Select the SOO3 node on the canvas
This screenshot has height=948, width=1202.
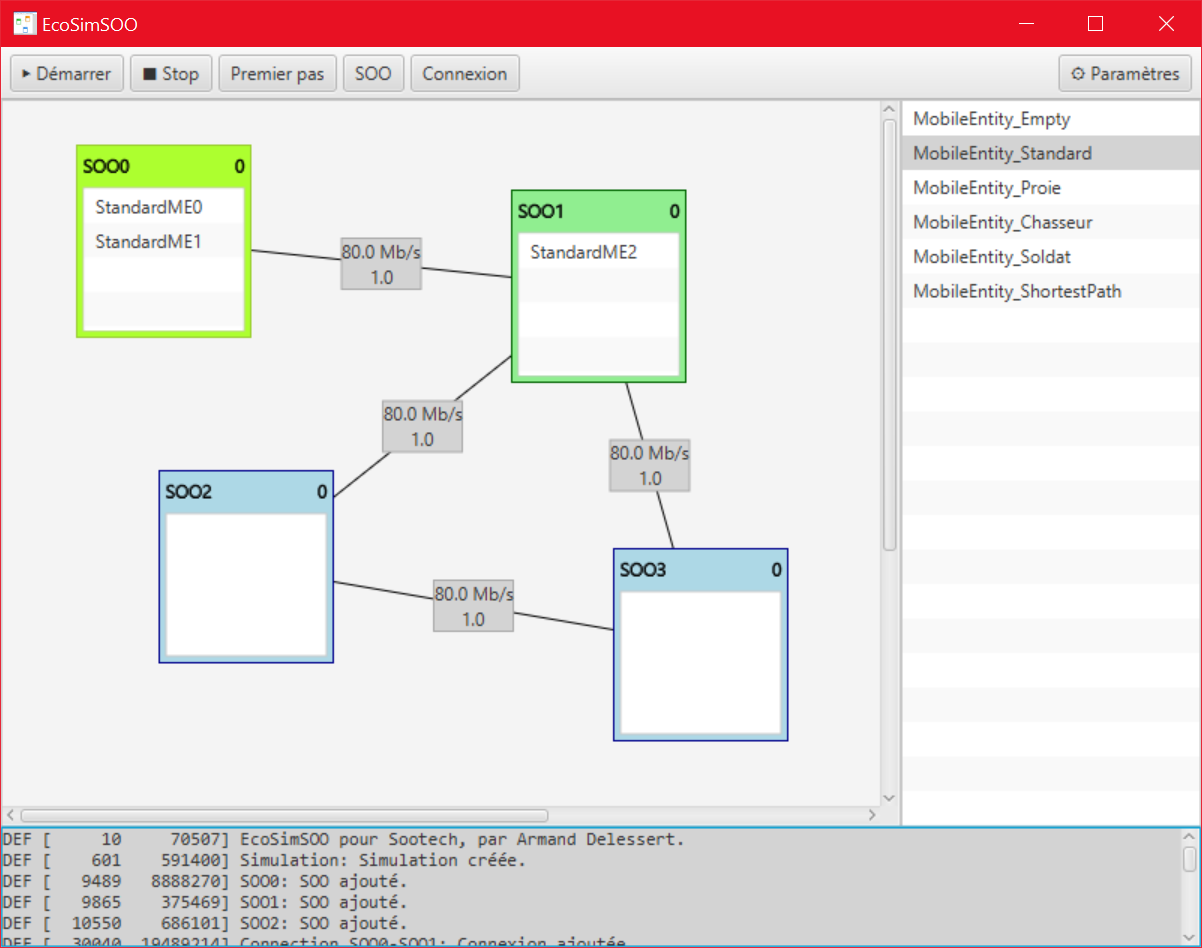699,569
